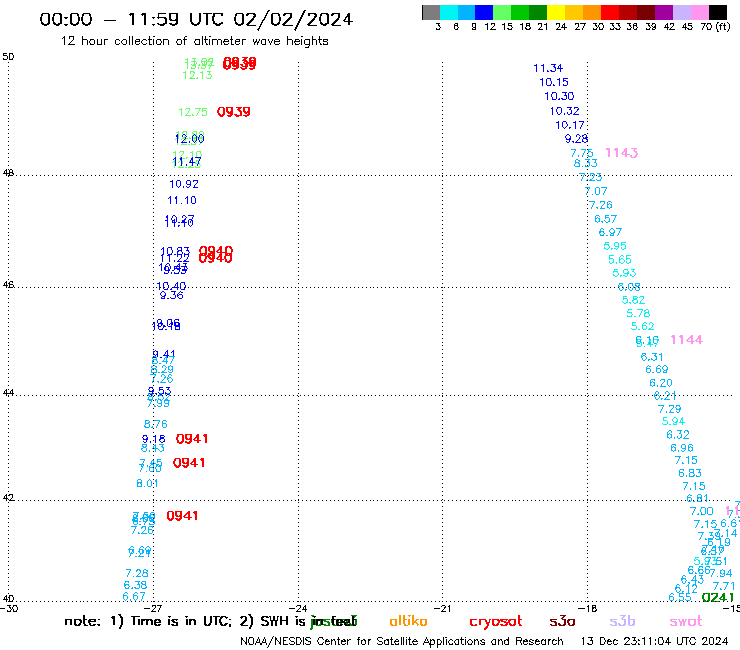The height and width of the screenshot is (650, 740).
Task: Pick the yellow swatch in the color scale
Action: (x=556, y=12)
